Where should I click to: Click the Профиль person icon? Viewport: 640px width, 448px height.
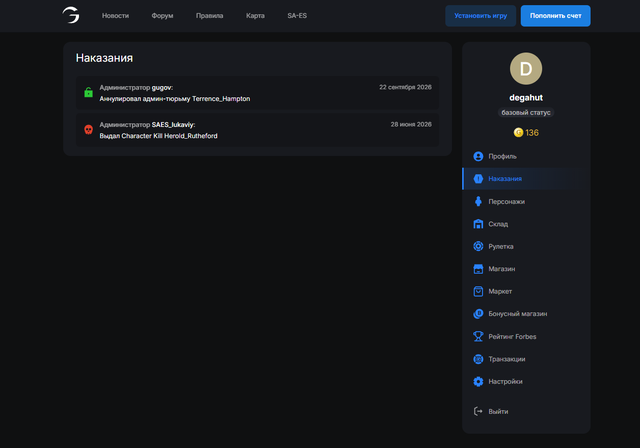coord(478,156)
